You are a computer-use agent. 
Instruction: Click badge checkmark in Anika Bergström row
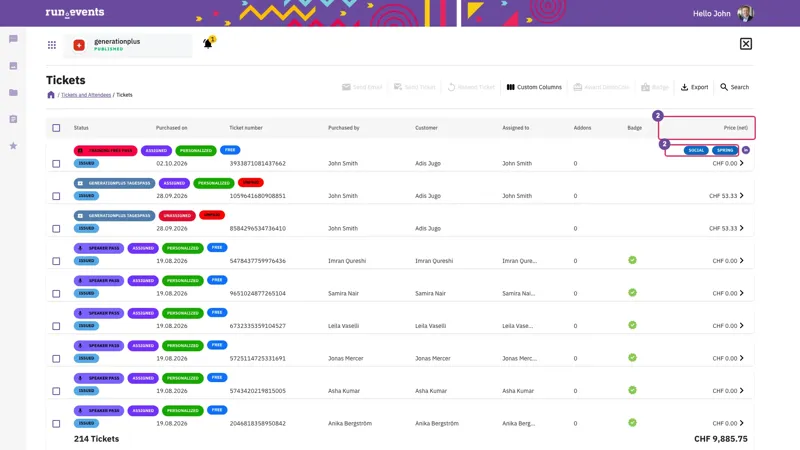click(x=632, y=422)
